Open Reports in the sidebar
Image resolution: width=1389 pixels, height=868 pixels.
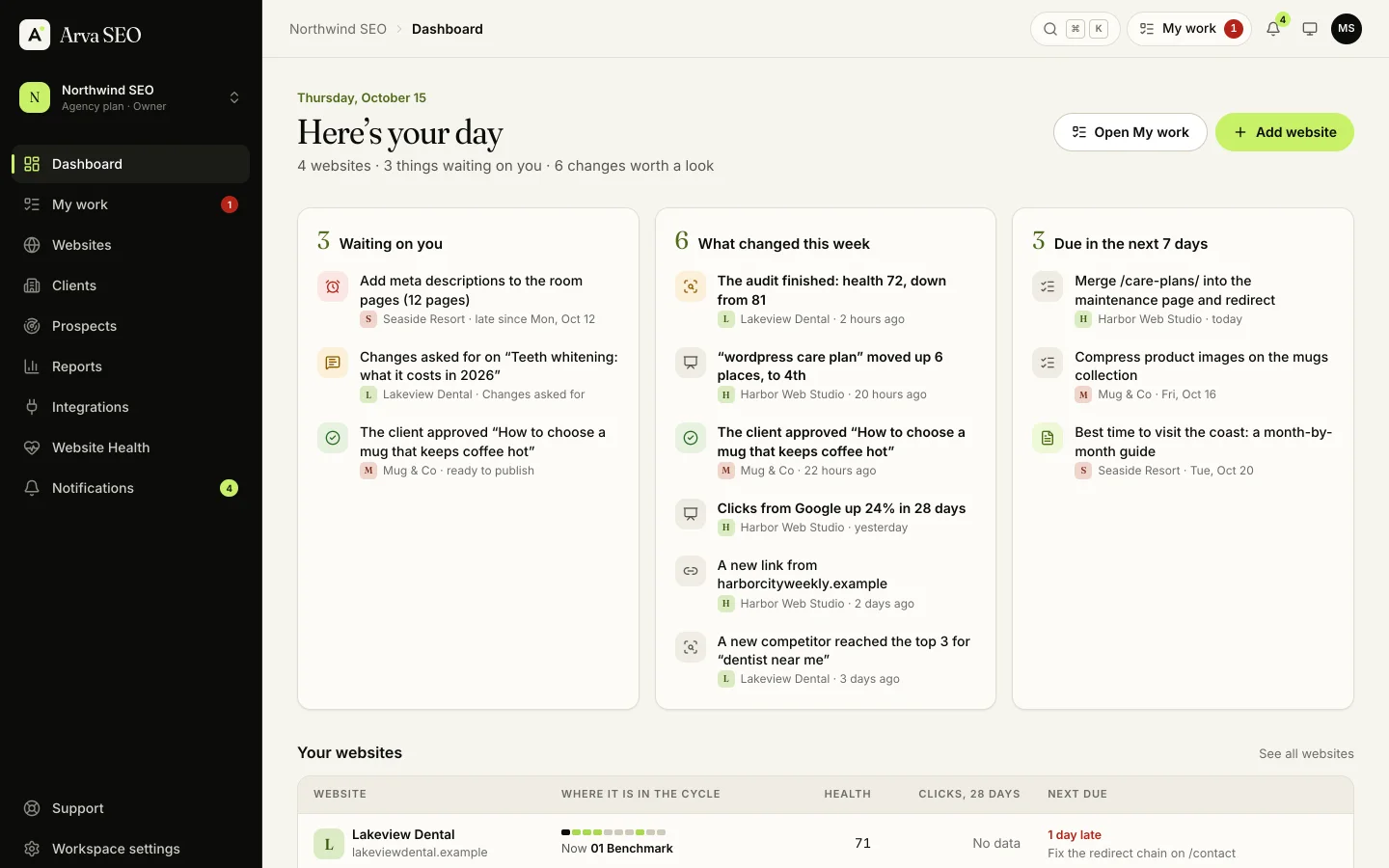pos(131,366)
